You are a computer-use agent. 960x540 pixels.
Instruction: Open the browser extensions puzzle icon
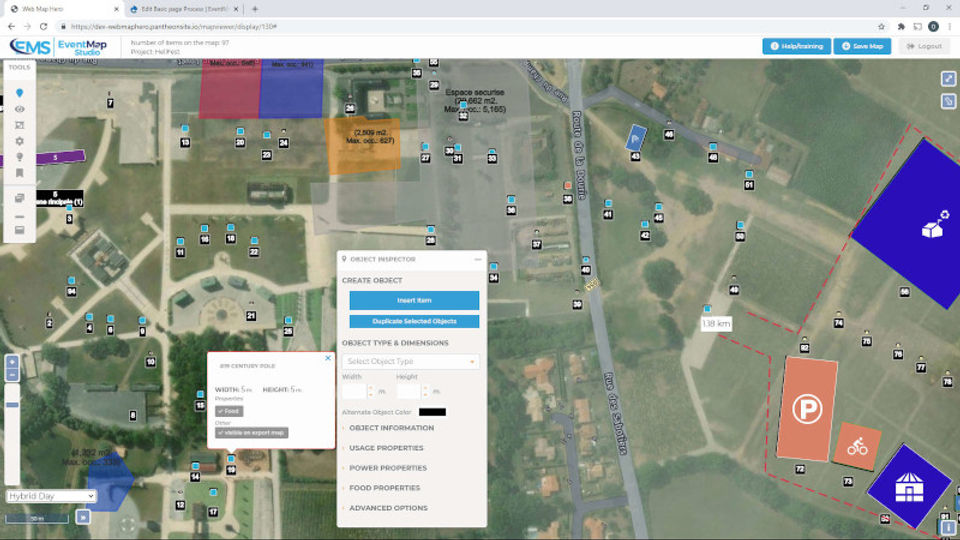point(901,27)
